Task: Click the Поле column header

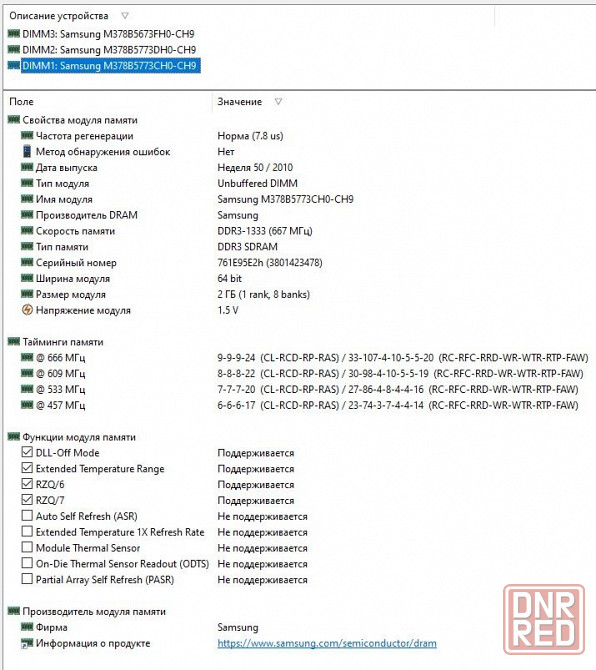Action: [x=21, y=102]
